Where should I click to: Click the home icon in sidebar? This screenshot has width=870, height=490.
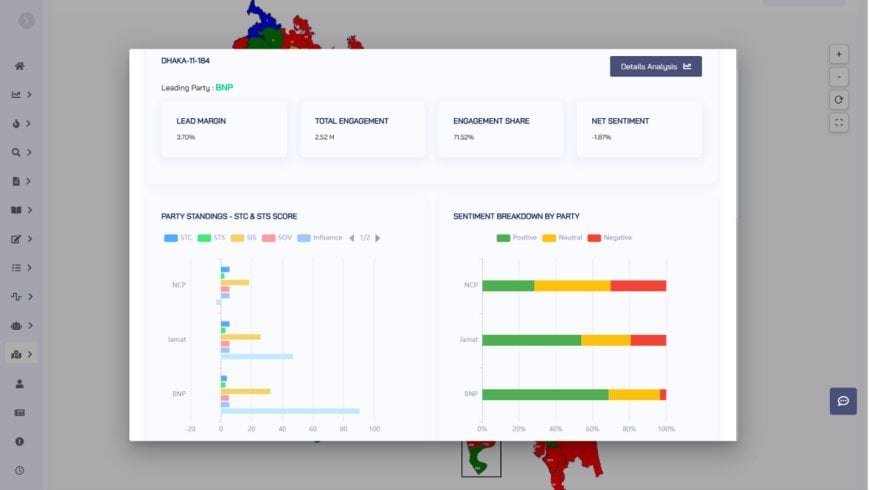19,66
